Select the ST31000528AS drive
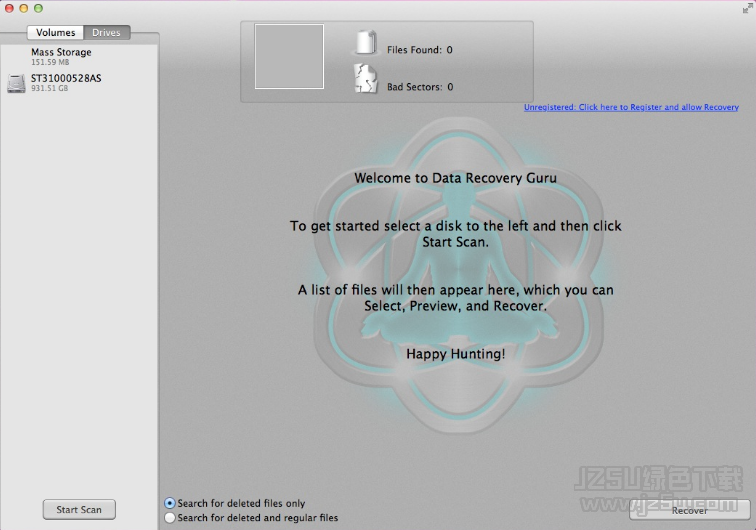Screen dimensions: 756x530 (x=79, y=82)
